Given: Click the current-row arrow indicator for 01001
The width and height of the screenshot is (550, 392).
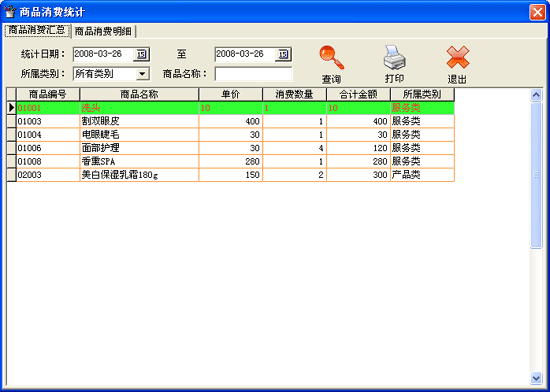Looking at the screenshot, I should point(12,108).
